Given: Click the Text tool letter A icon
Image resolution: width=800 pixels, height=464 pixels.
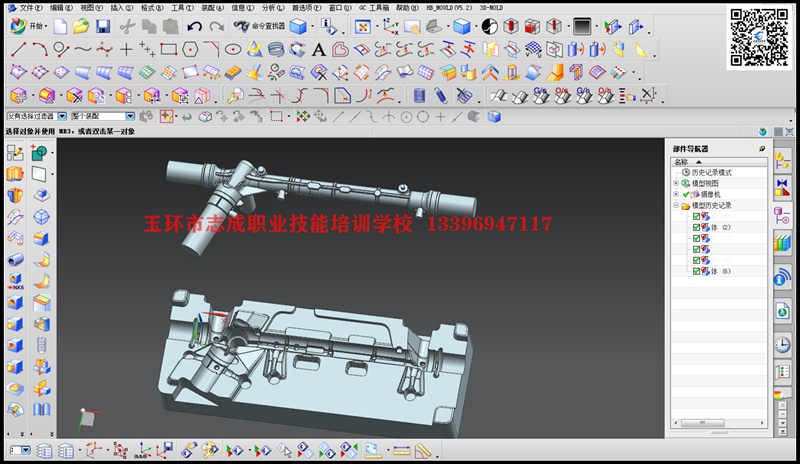Looking at the screenshot, I should tap(319, 50).
